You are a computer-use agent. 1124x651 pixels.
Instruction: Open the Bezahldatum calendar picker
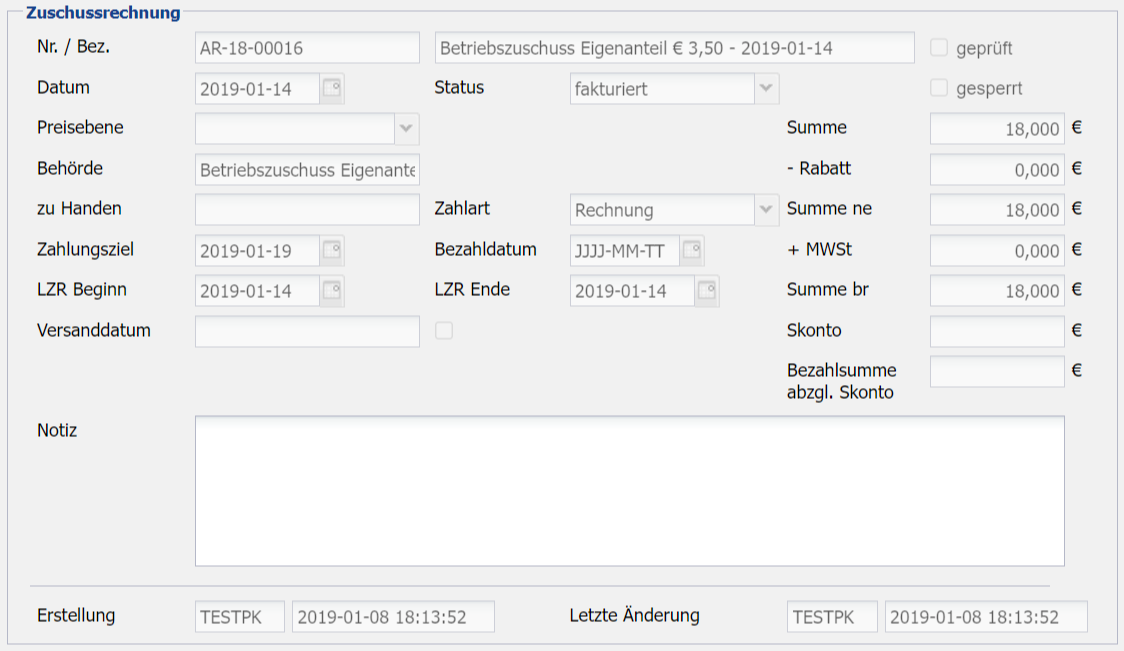coord(692,250)
